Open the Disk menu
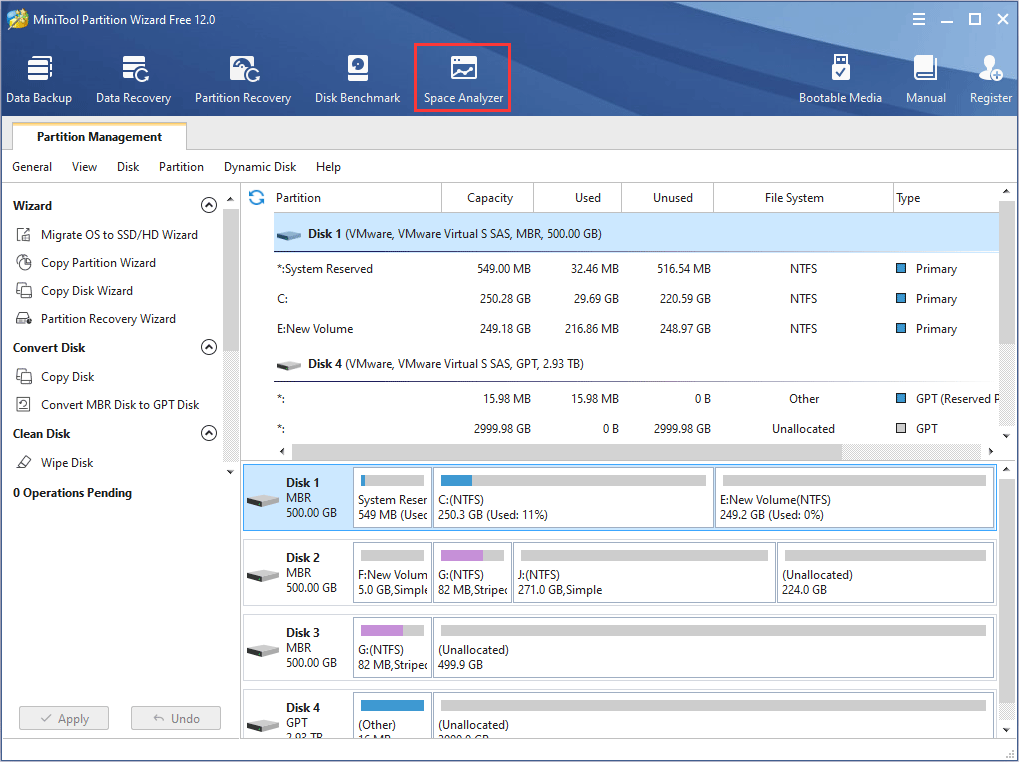Screen dimensions: 1019x762 tap(128, 167)
